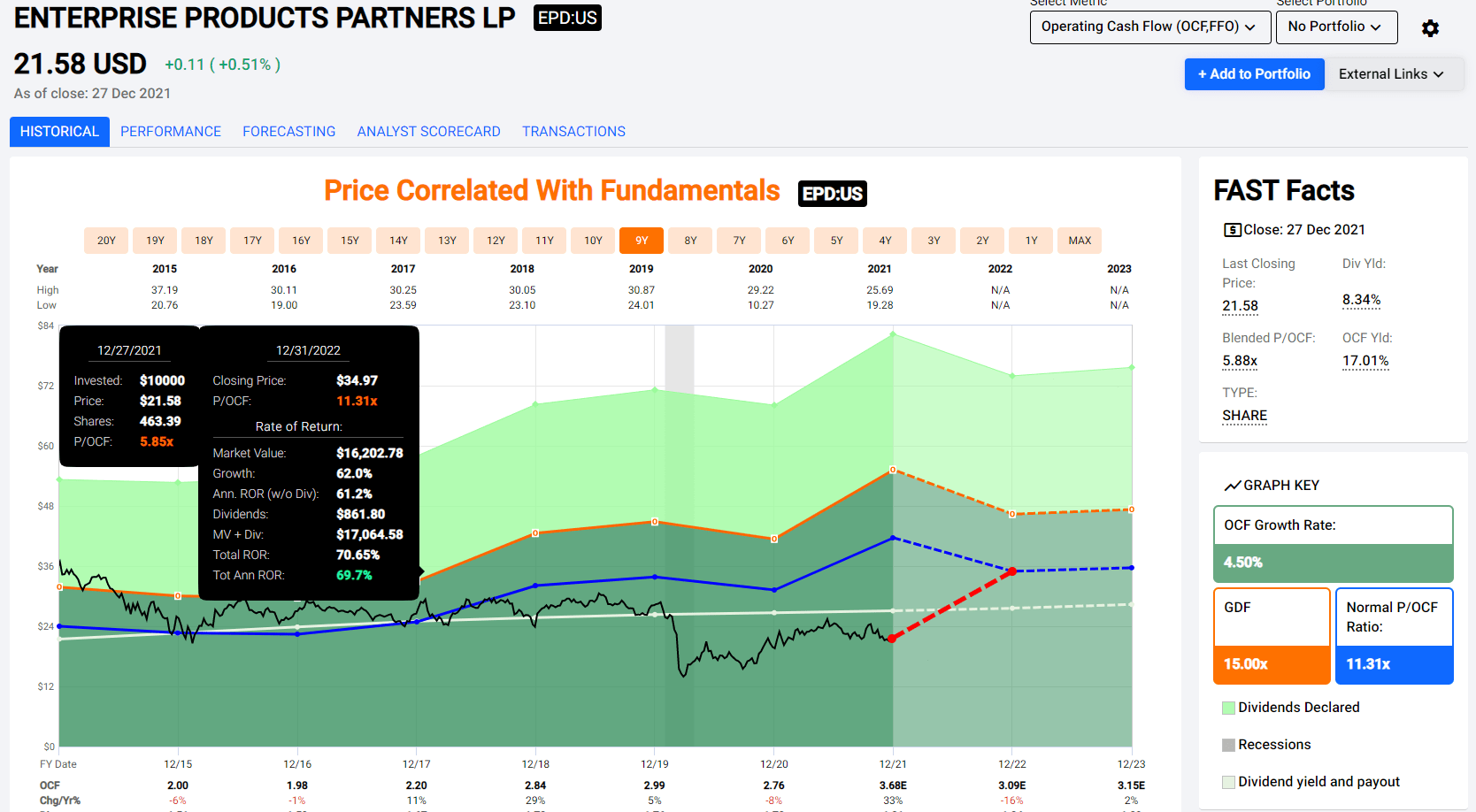Open the Operating Cash Flow metric dropdown
Screen dimensions: 1476x812
(1150, 27)
